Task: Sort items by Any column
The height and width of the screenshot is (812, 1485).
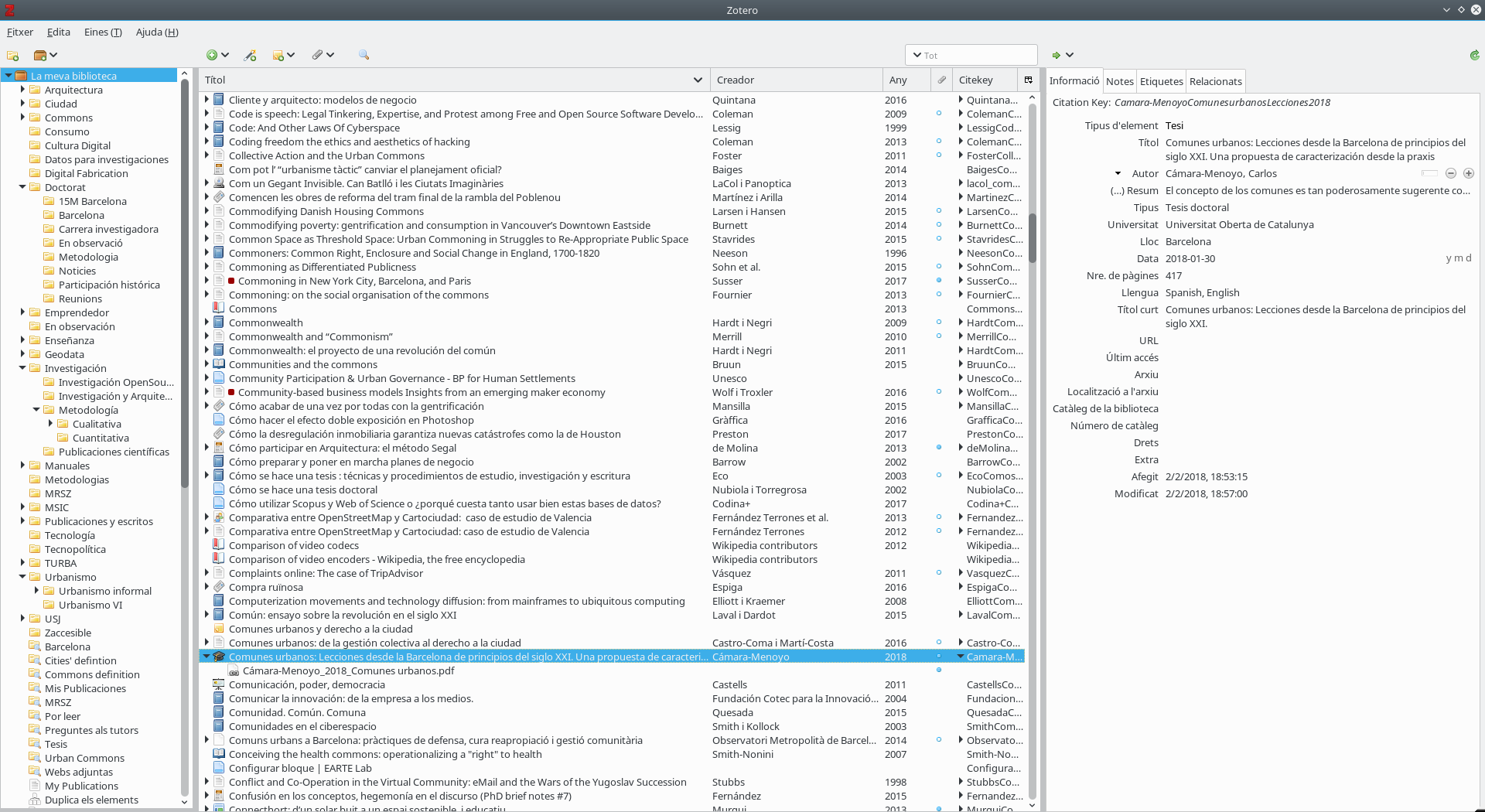Action: click(x=906, y=80)
